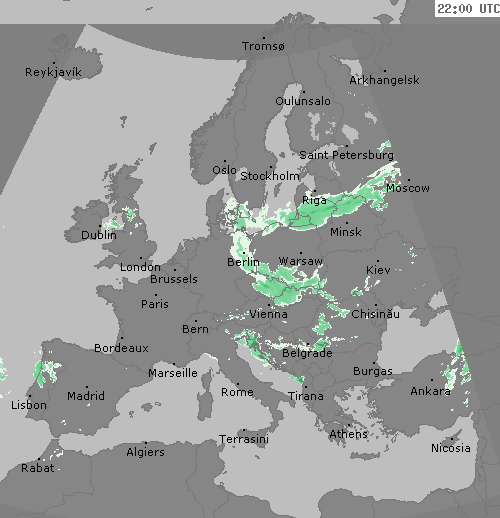Click the Athens city label
Image resolution: width=500 pixels, height=518 pixels.
tap(349, 434)
